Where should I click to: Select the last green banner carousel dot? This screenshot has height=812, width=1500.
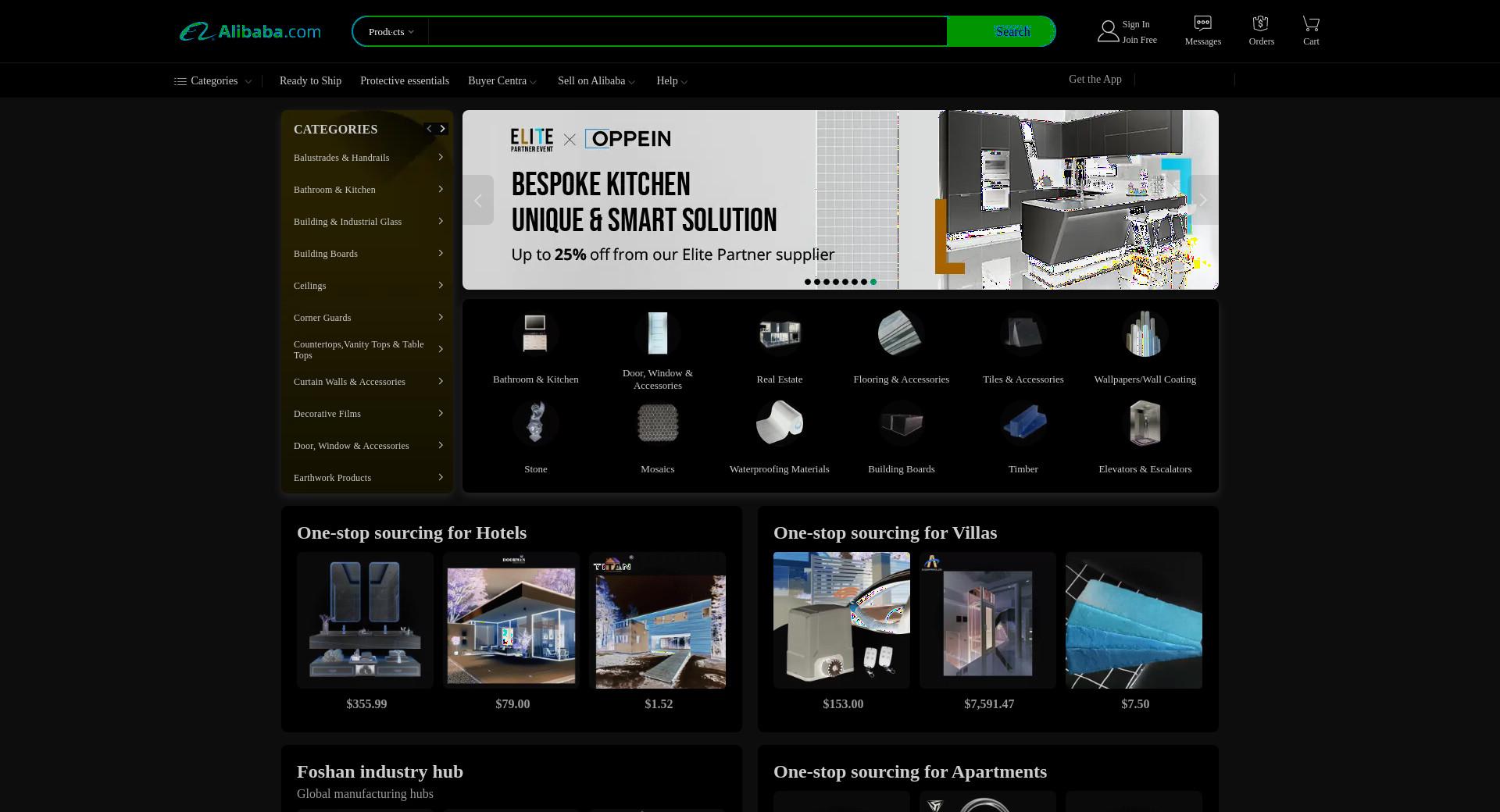coord(873,282)
